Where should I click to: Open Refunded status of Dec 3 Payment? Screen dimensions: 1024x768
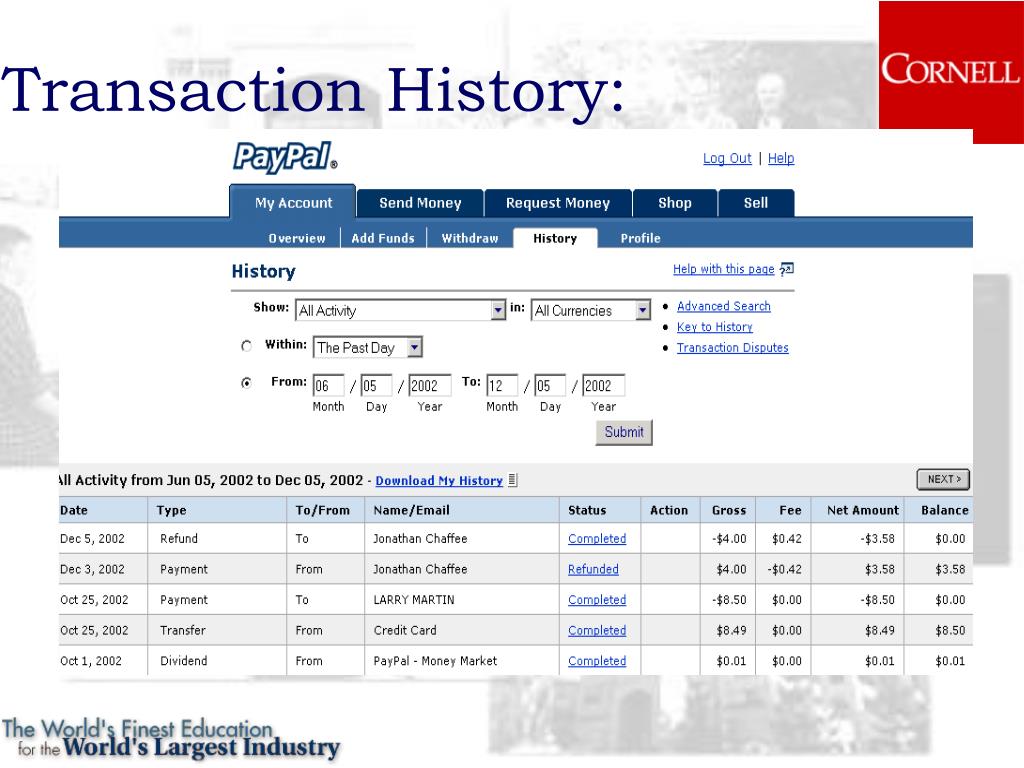[x=593, y=569]
